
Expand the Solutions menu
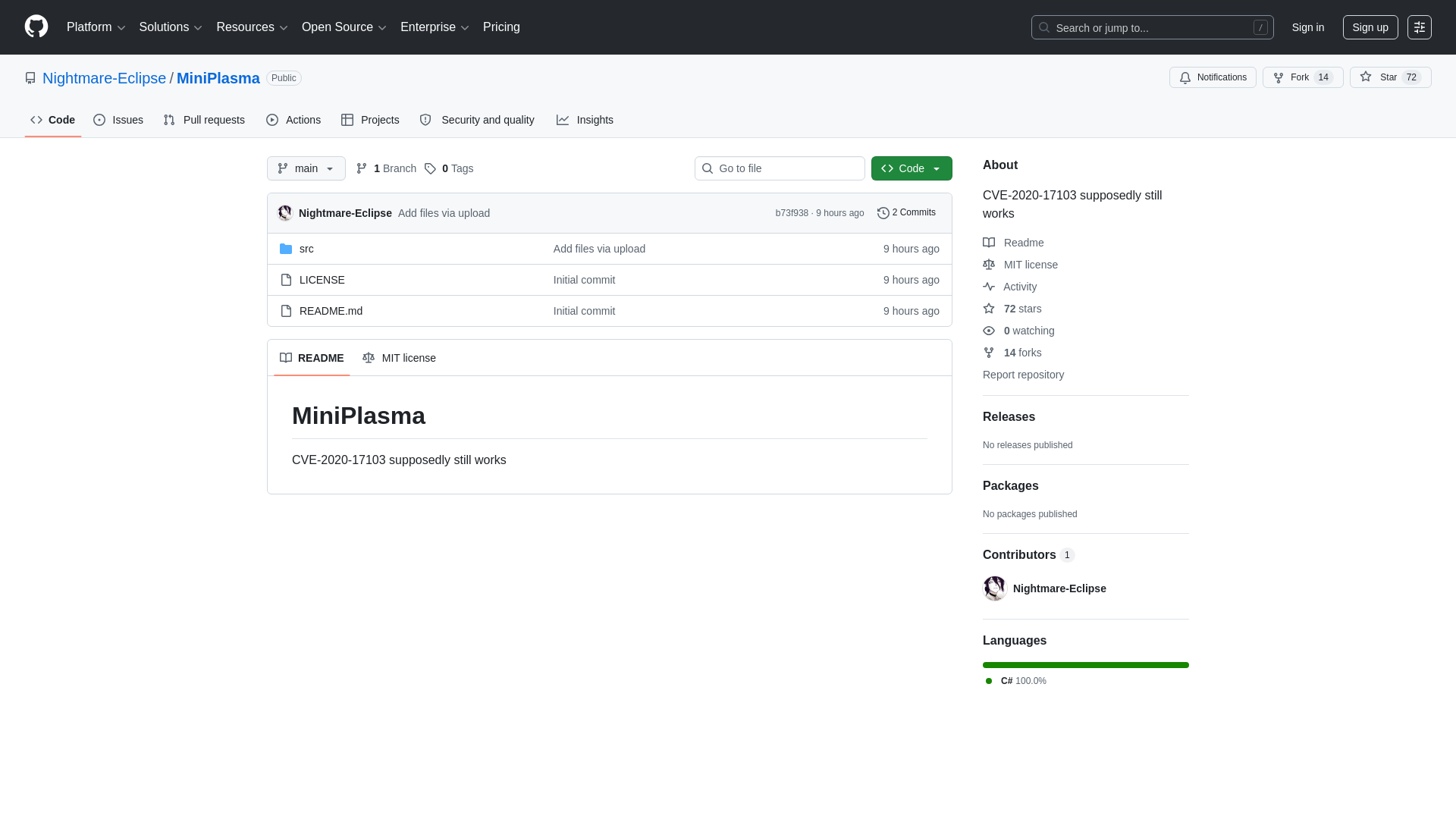[x=171, y=27]
